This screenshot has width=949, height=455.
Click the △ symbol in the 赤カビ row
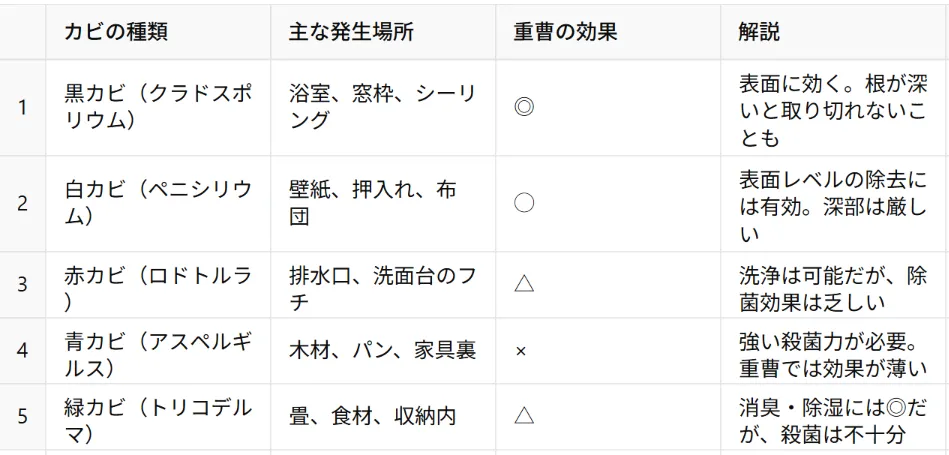click(x=523, y=284)
